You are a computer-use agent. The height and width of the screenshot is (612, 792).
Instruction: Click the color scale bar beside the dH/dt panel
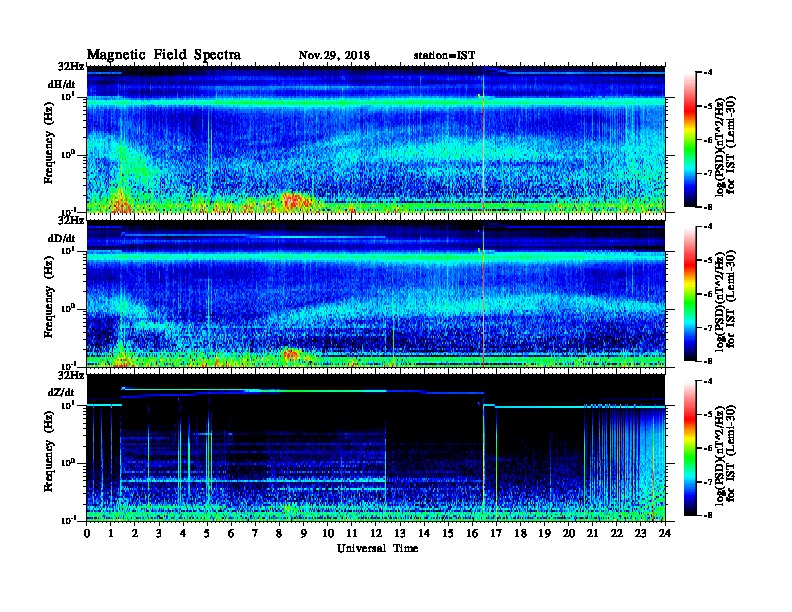(x=690, y=140)
